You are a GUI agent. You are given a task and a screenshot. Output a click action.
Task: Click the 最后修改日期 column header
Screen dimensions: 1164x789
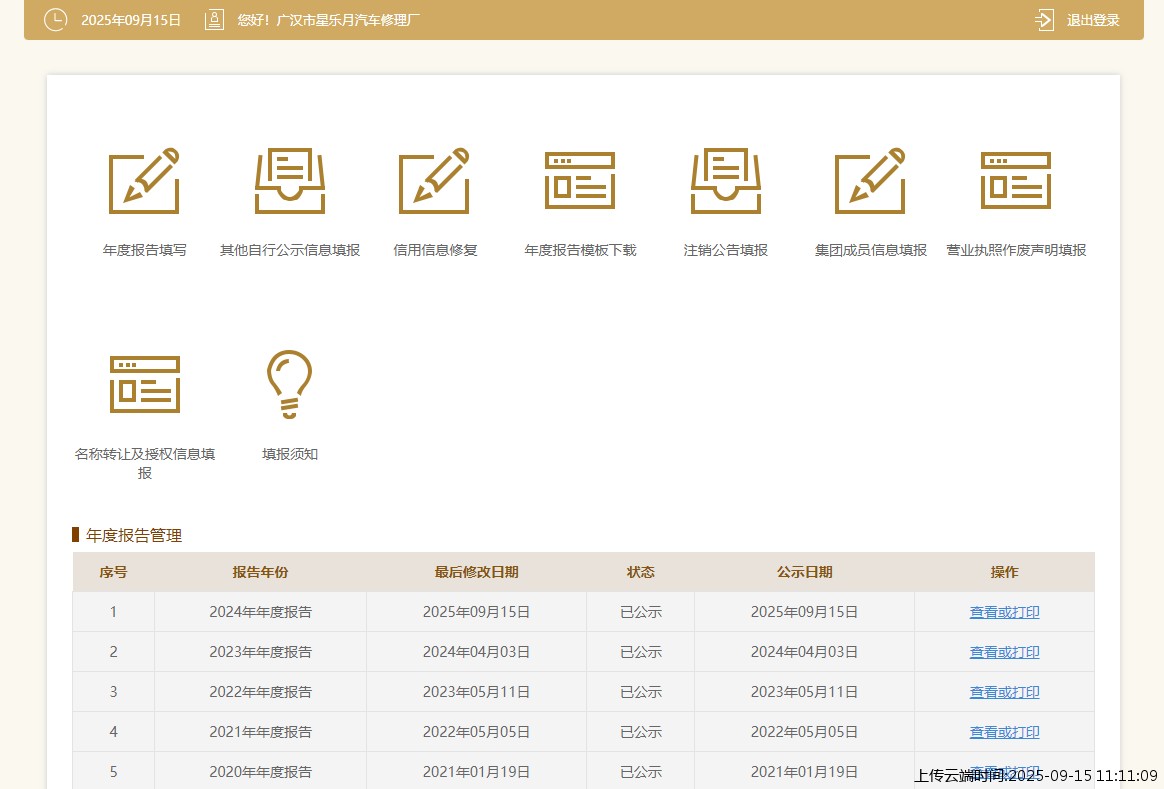[477, 572]
